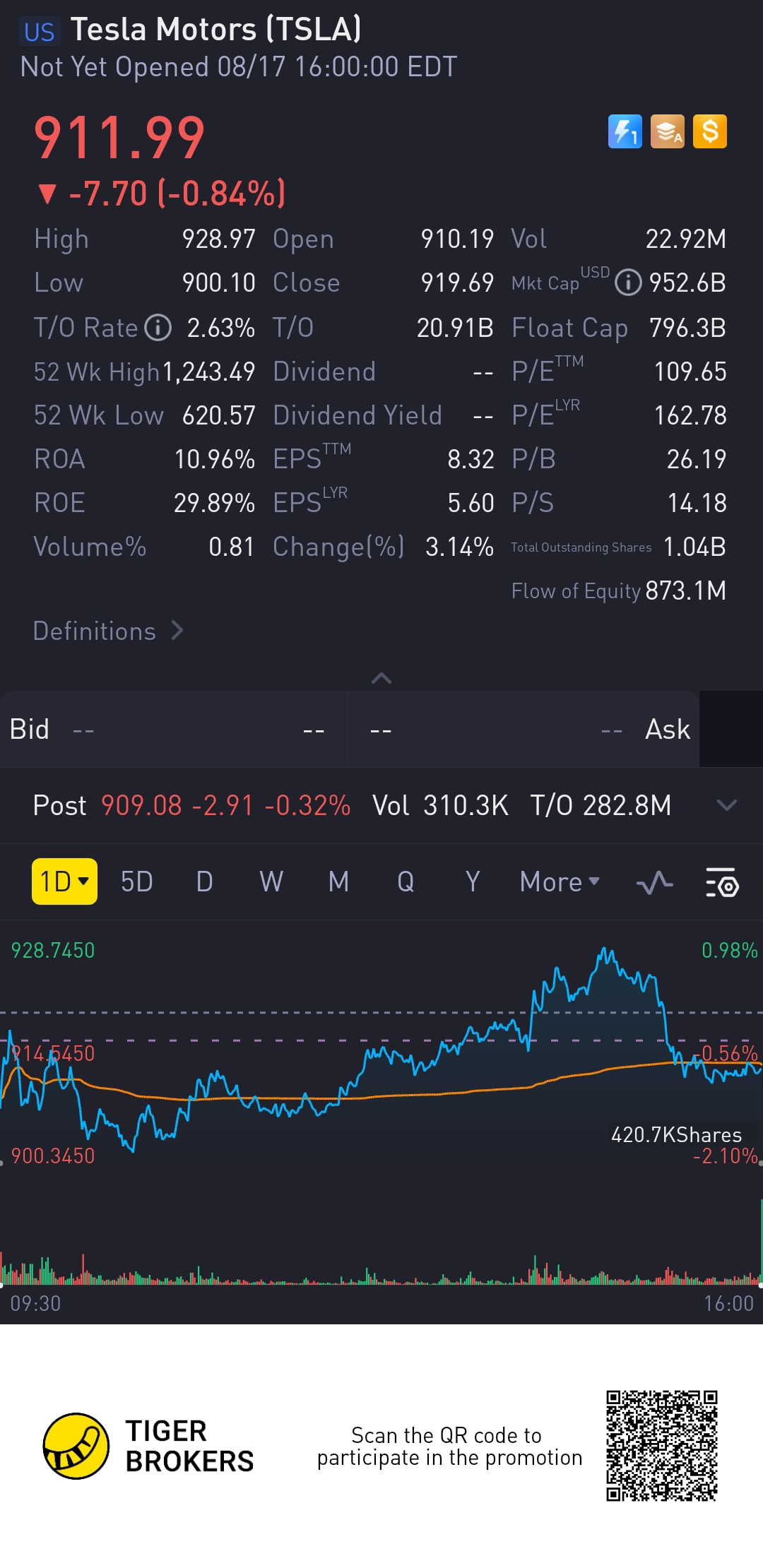
Task: Open the 1D timeframe dropdown
Action: click(x=64, y=881)
